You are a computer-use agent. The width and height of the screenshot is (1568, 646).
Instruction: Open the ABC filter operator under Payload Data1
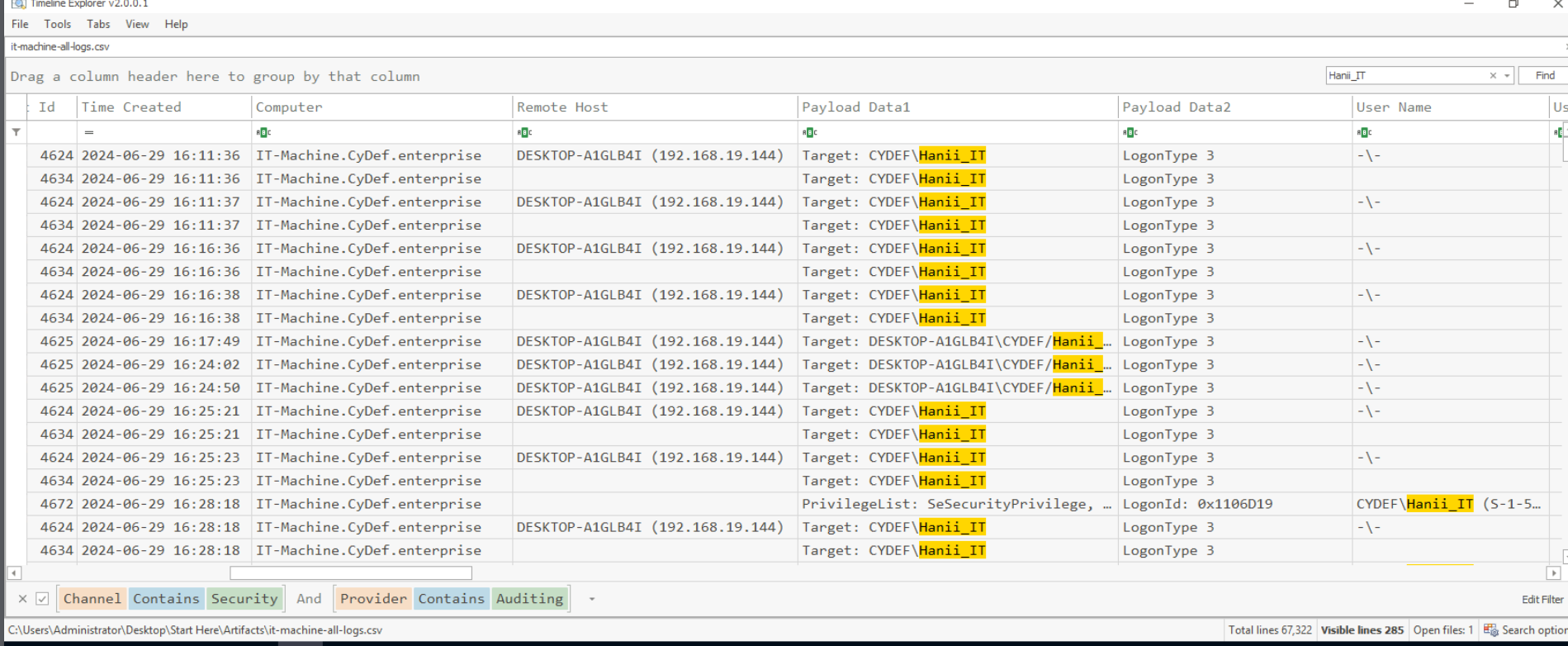pyautogui.click(x=809, y=132)
